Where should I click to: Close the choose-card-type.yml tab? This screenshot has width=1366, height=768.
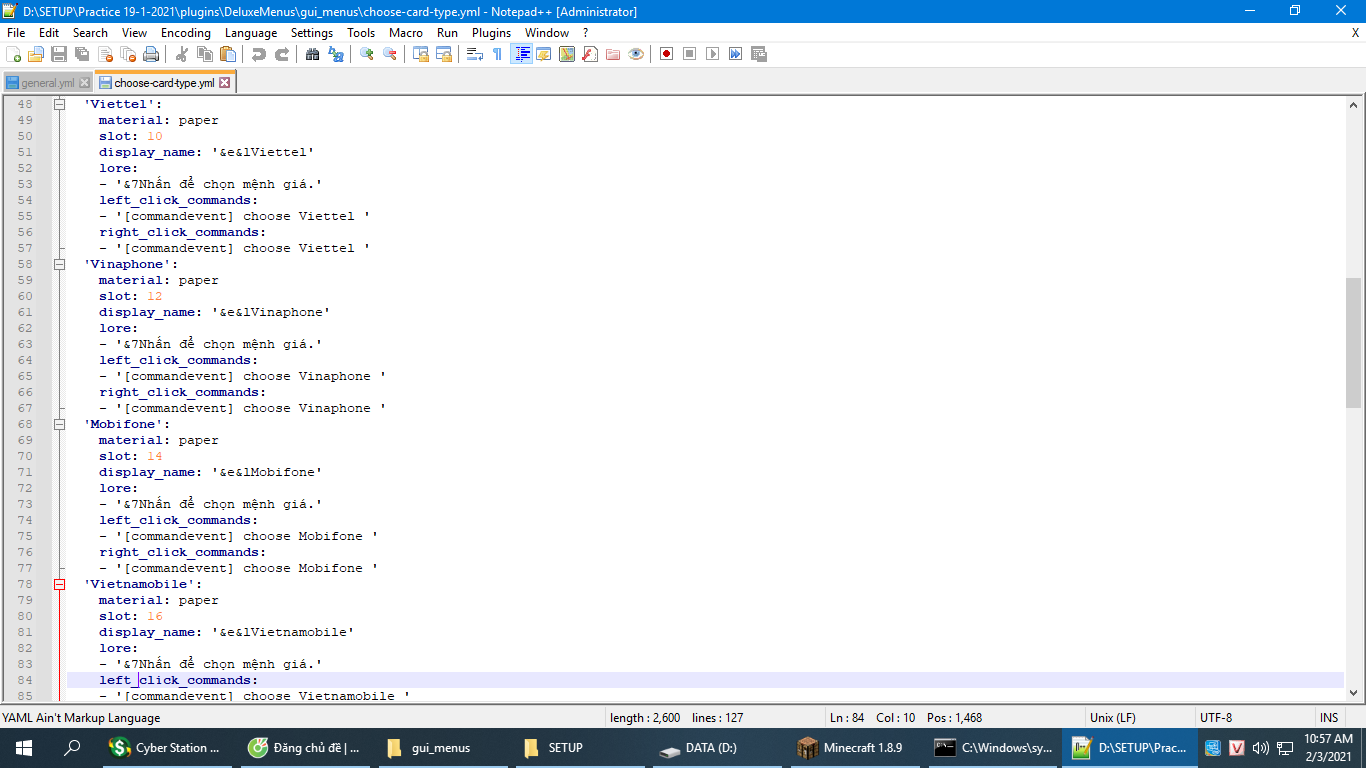tap(225, 83)
